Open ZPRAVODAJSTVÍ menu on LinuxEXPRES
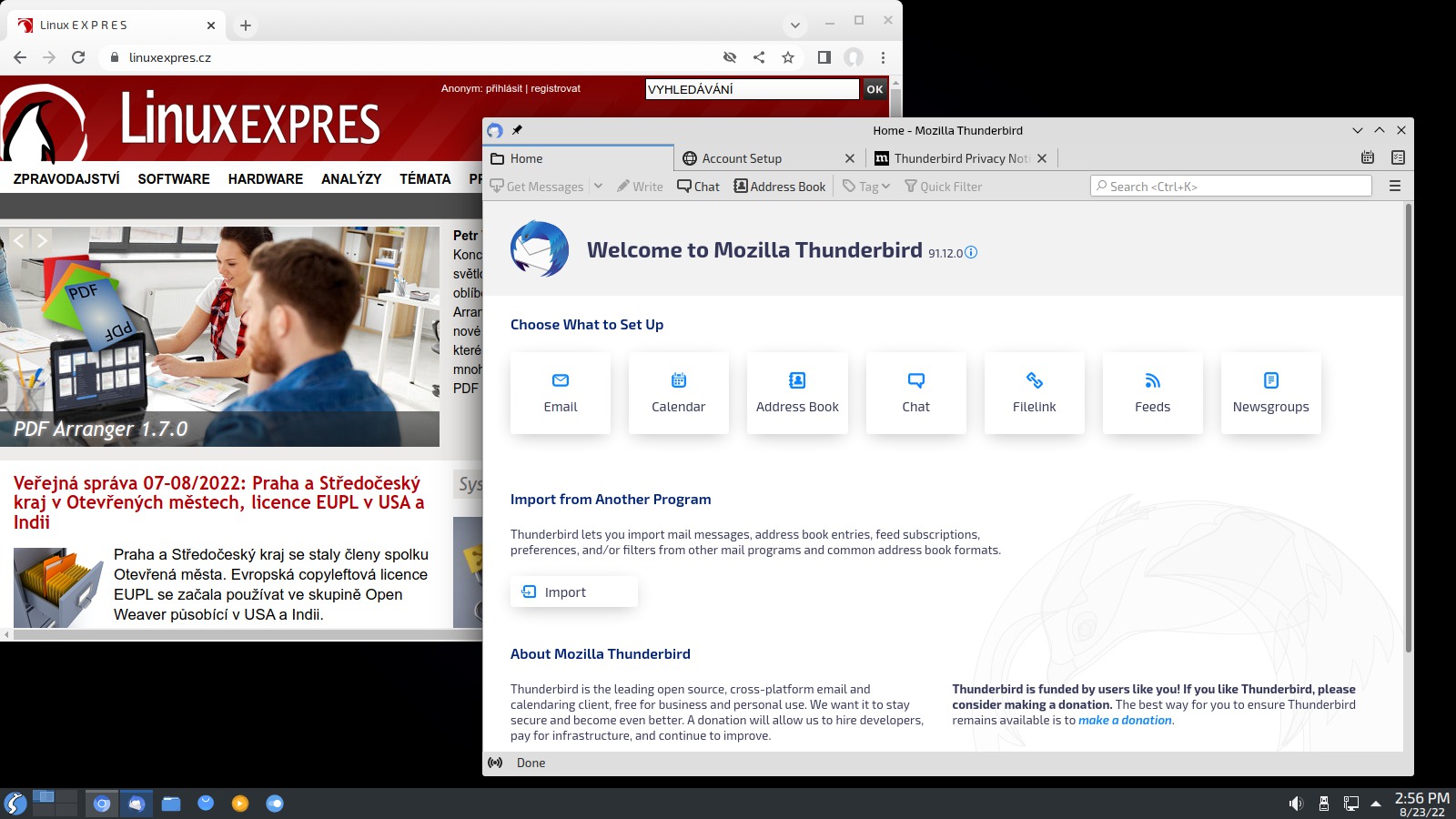 click(66, 179)
